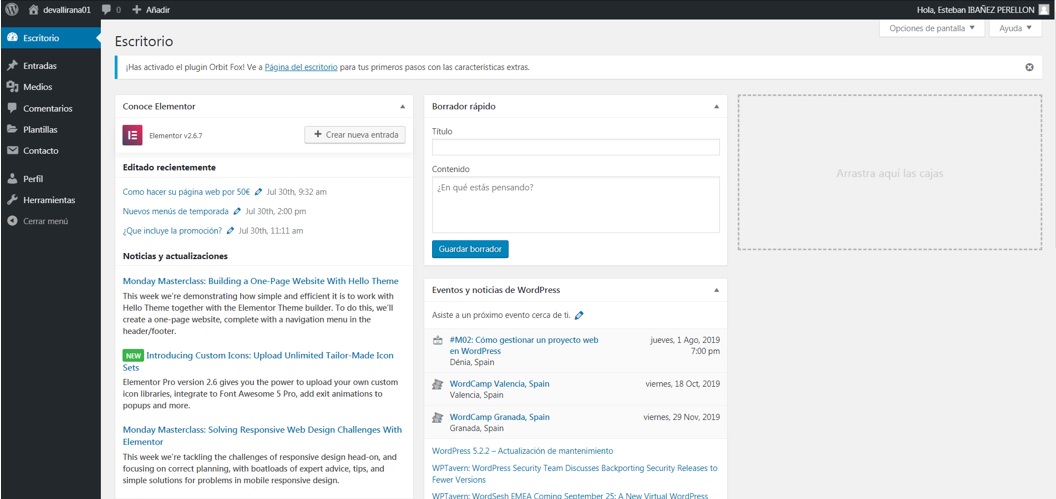Screen dimensions: 1056x499
Task: Click the WordPress logo in admin bar
Action: point(11,9)
